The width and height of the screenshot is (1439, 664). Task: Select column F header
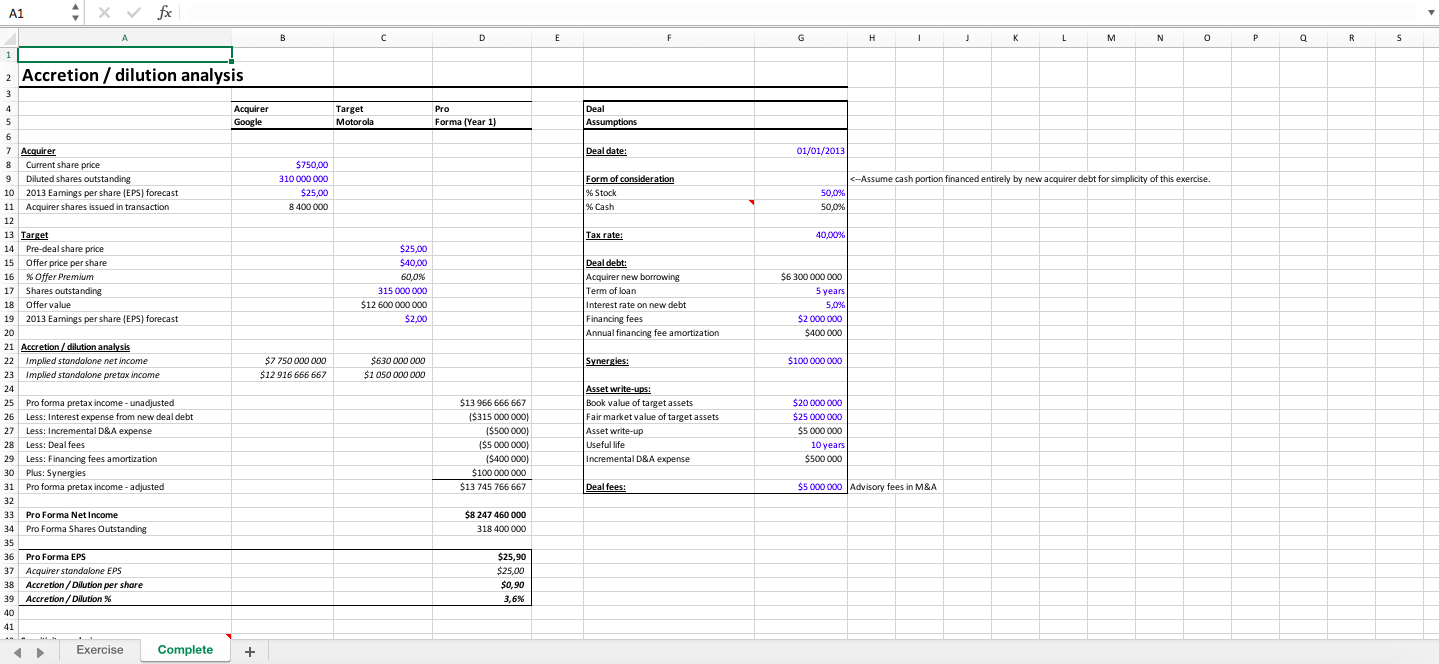pos(668,38)
